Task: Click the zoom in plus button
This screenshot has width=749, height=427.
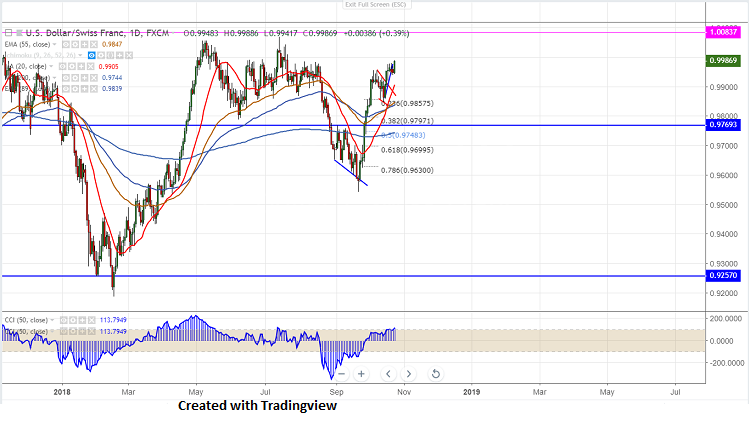Action: coord(360,374)
